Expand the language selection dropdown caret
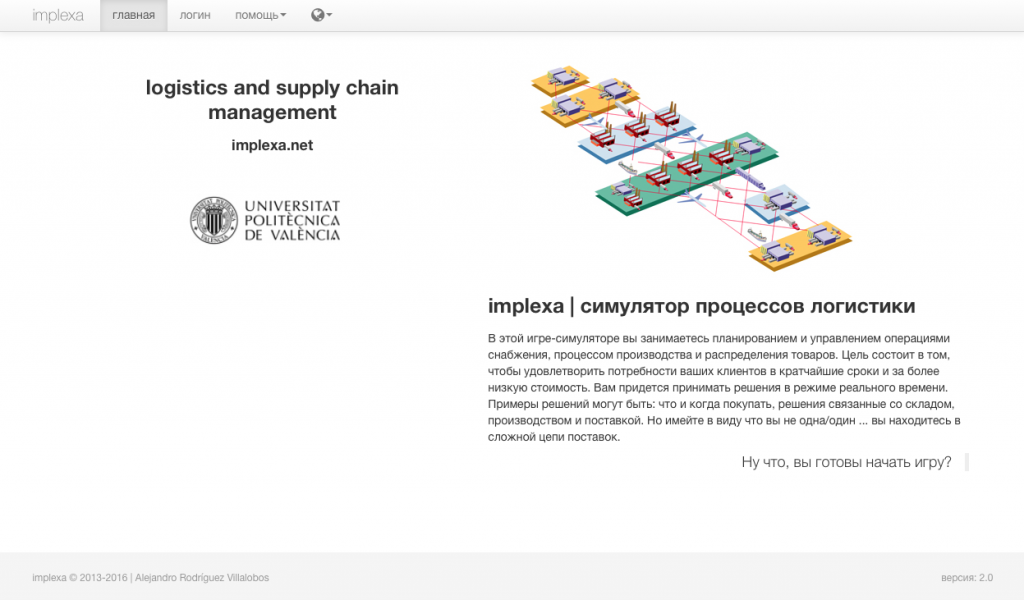 click(327, 15)
